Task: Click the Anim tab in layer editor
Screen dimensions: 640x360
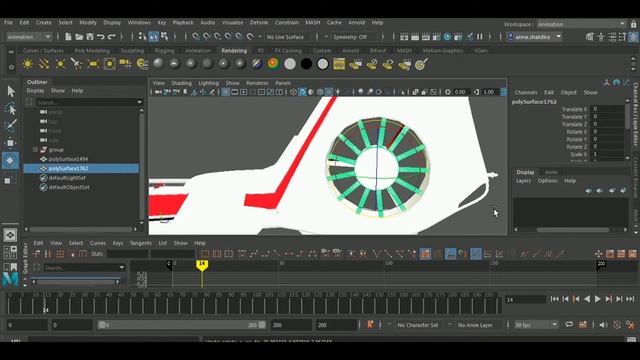Action: 551,172
